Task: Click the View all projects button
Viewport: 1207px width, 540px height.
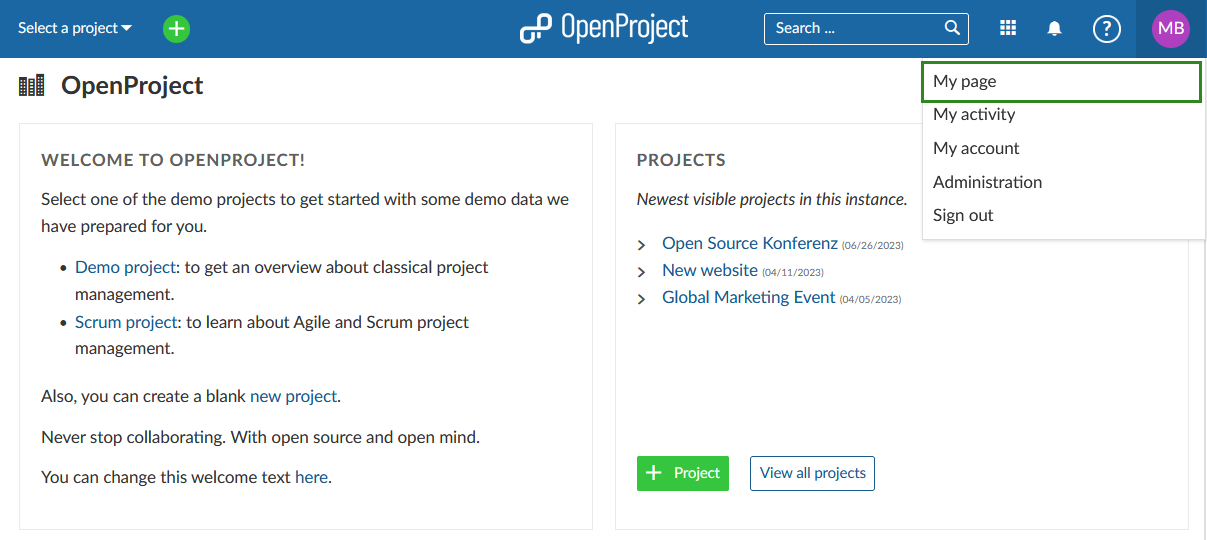Action: (x=812, y=473)
